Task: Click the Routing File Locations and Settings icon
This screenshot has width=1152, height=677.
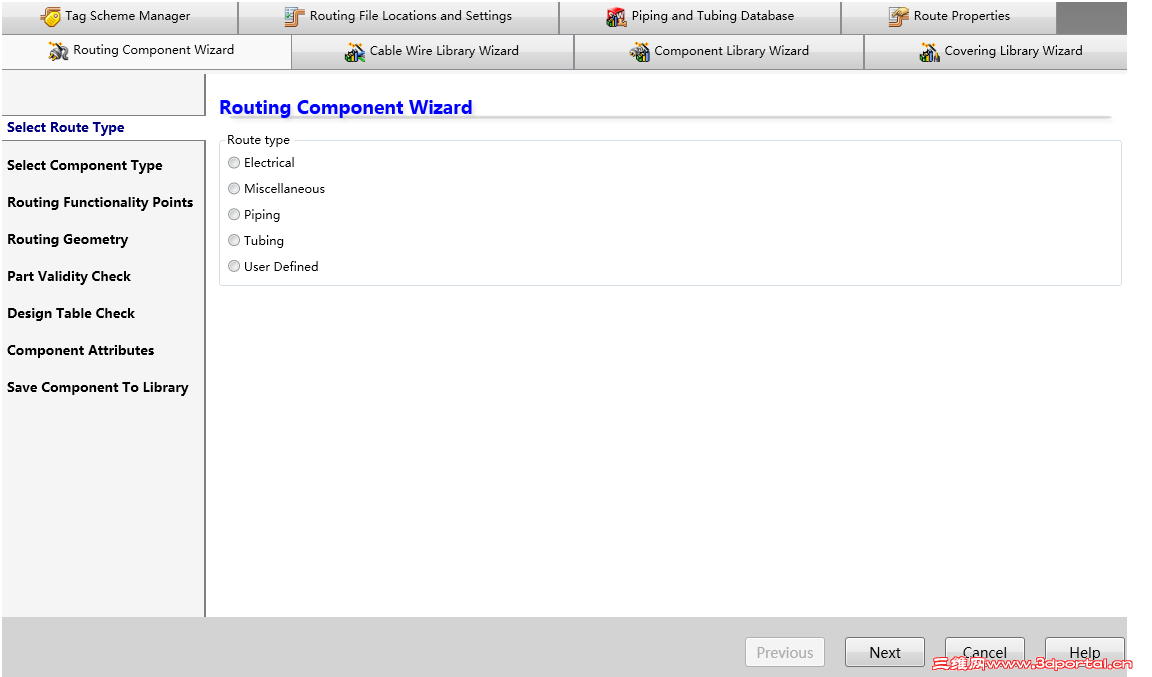Action: (x=294, y=16)
